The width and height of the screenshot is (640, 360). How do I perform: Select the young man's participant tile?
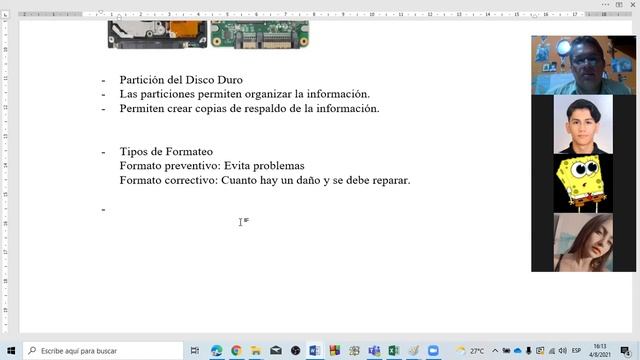coord(583,124)
